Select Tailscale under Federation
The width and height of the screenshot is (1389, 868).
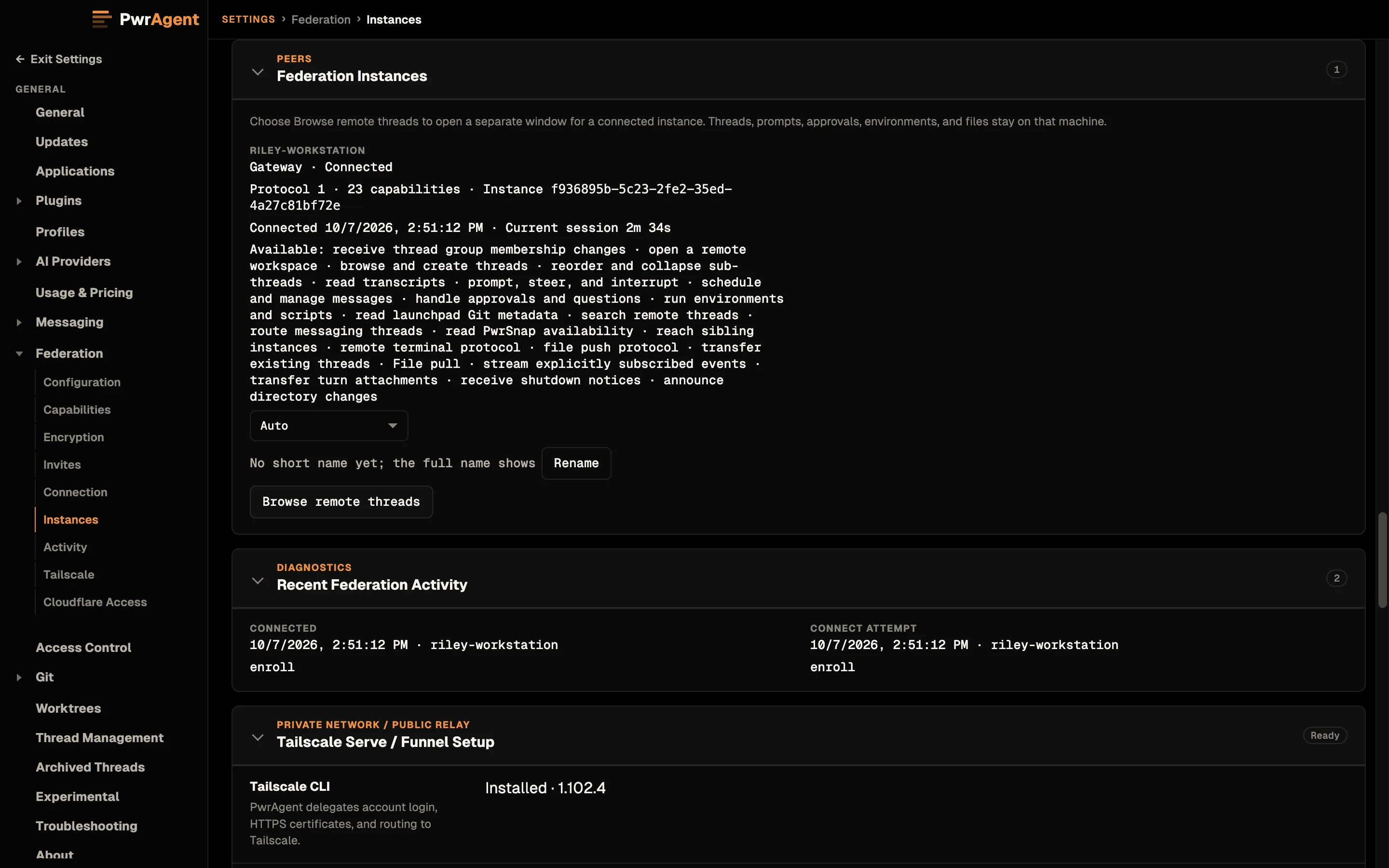68,575
